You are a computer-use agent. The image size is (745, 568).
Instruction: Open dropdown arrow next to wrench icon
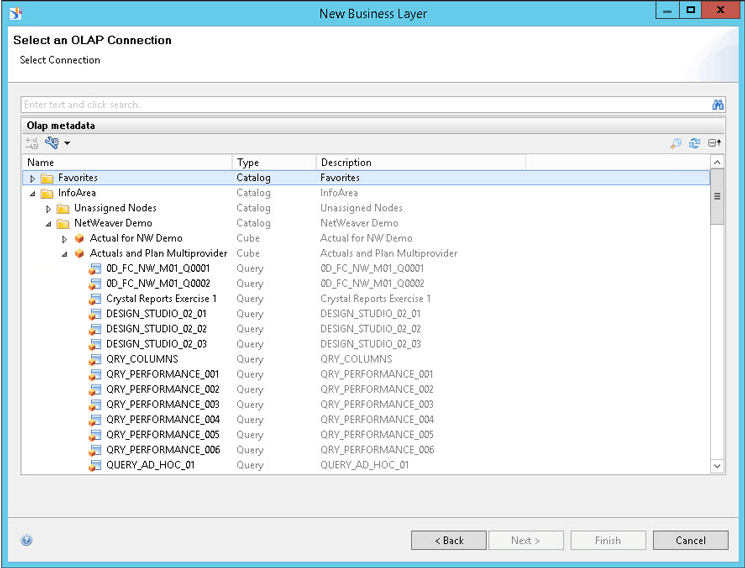67,144
